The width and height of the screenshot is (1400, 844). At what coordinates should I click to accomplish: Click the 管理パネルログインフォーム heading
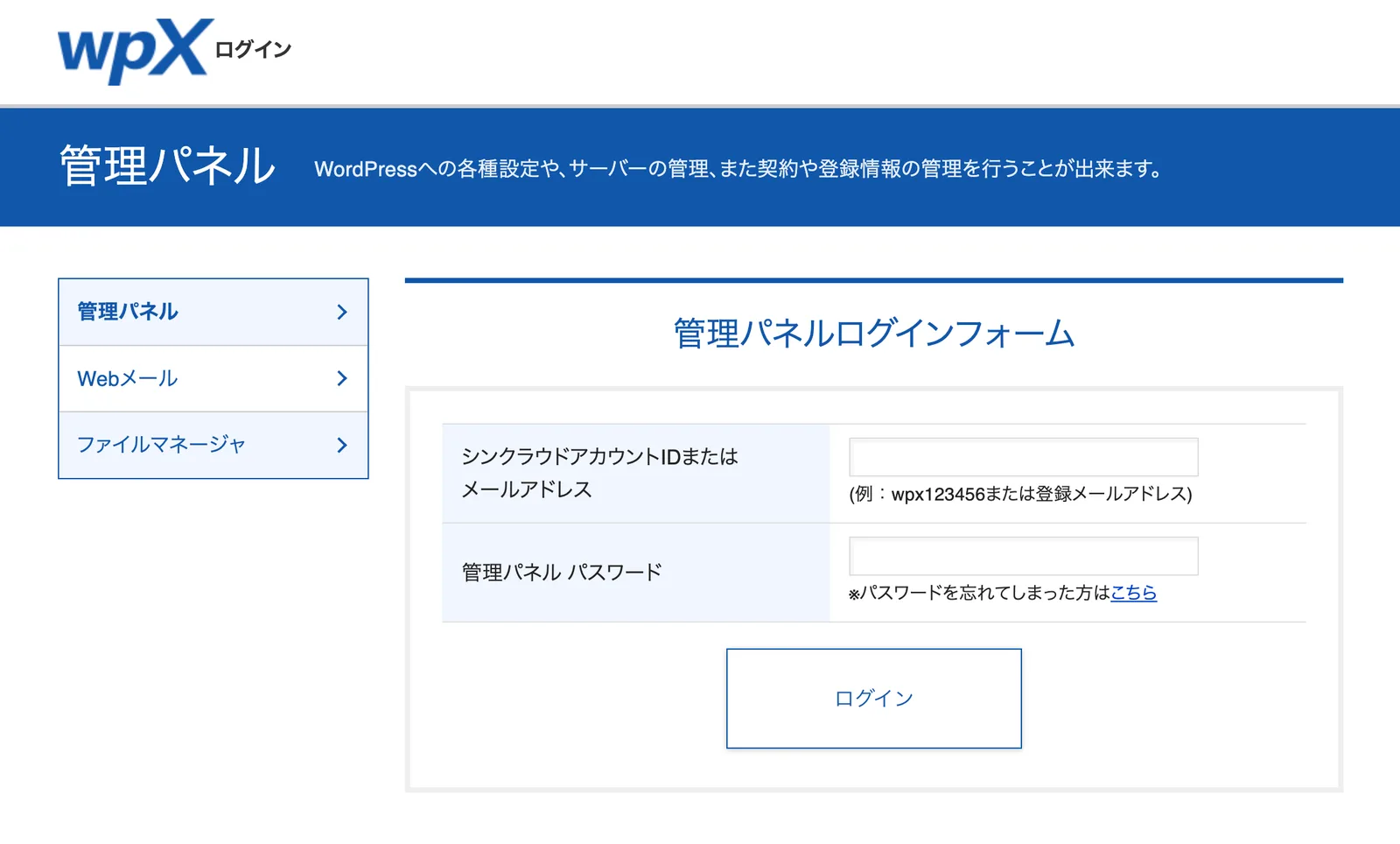873,334
